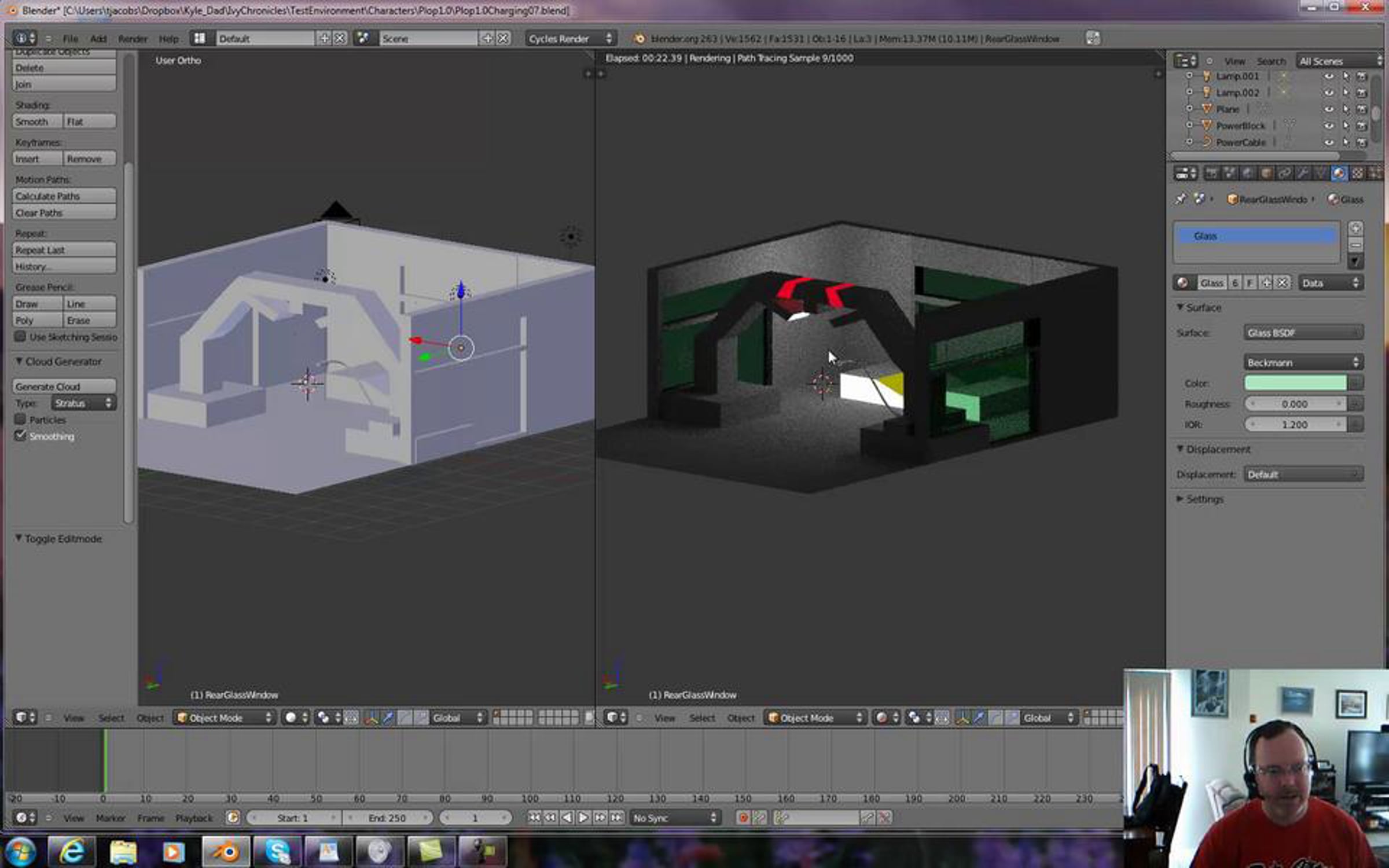Click the pin icon in properties
The image size is (1389, 868).
[x=1181, y=199]
